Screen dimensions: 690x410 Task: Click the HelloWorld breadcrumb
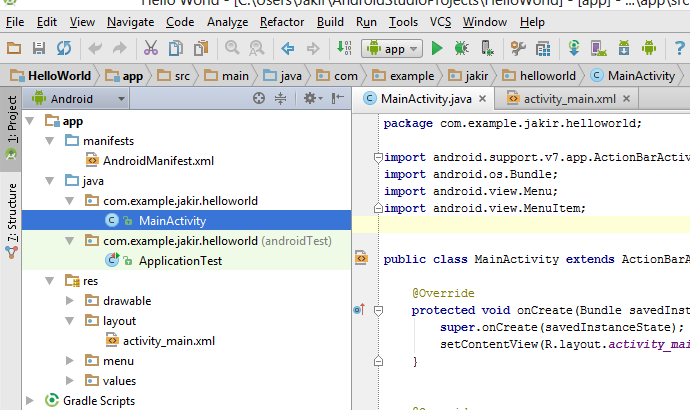pos(50,75)
